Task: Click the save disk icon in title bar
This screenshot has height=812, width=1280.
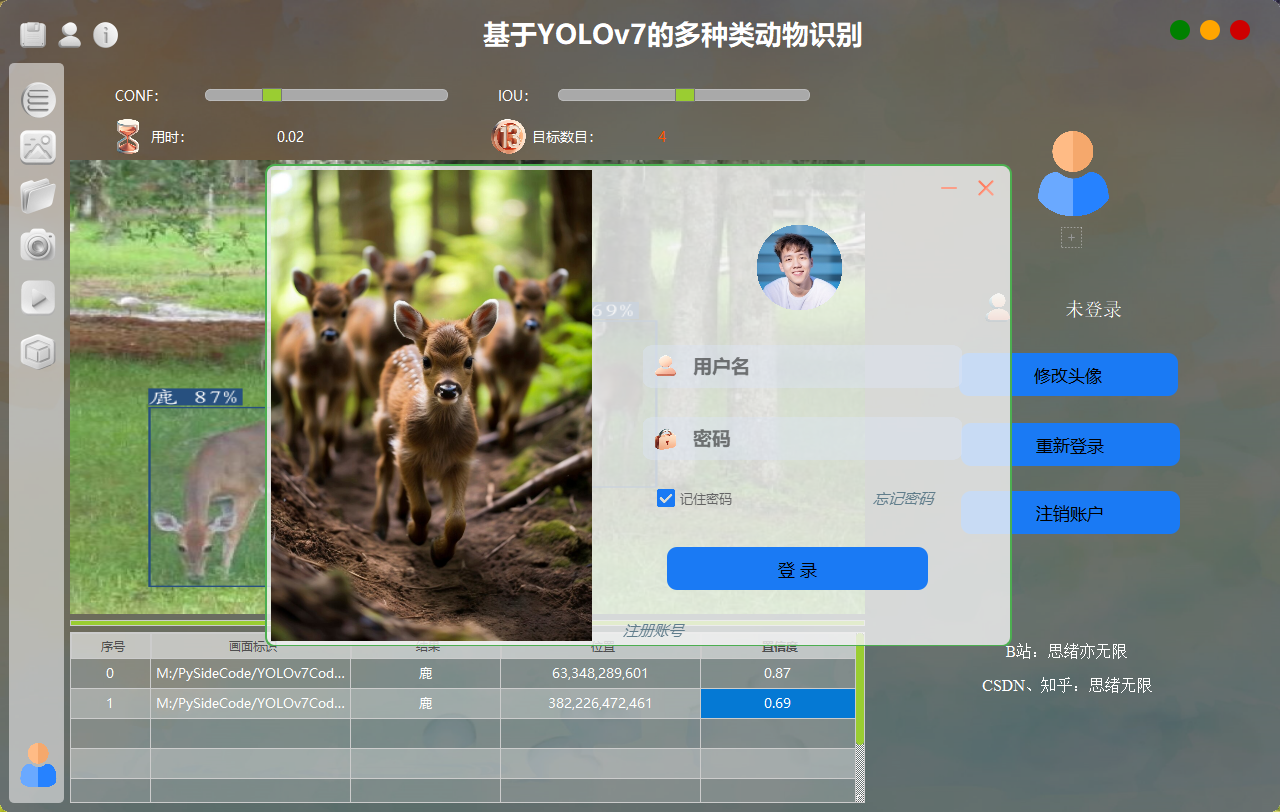Action: (x=33, y=35)
